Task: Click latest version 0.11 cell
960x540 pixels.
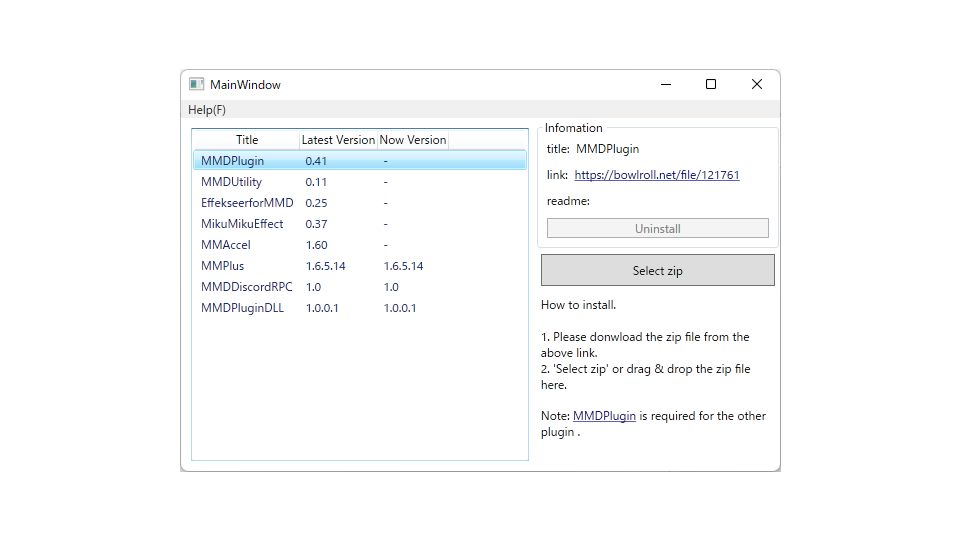Action: point(316,182)
